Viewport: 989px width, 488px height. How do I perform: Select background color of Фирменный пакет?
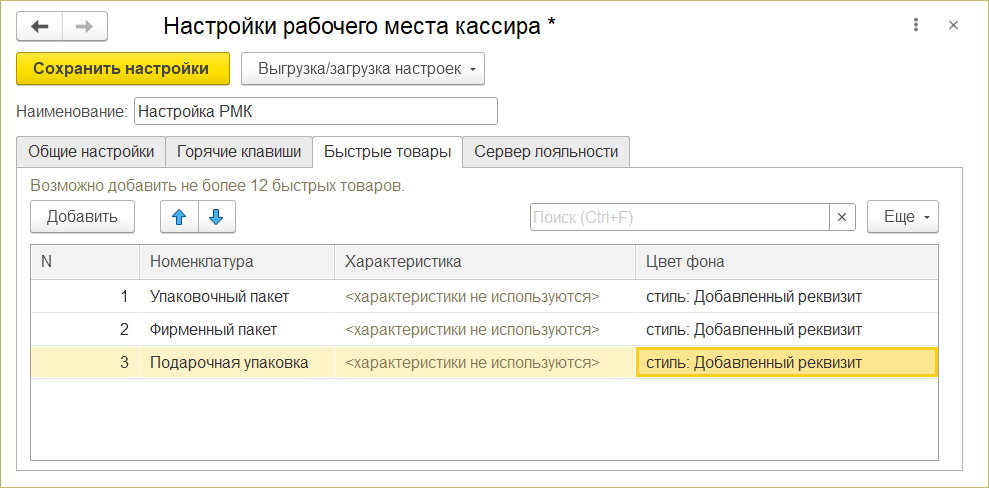[x=787, y=330]
